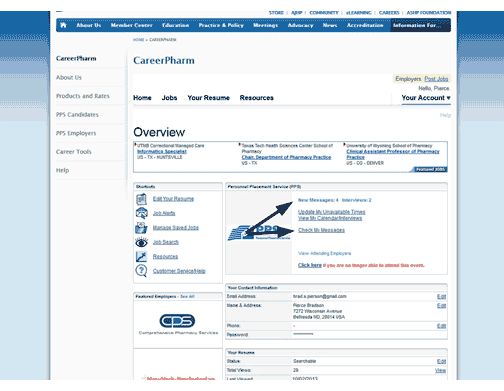Click the Job Alerts shortcut link
Image resolution: width=504 pixels, height=391 pixels.
[x=164, y=213]
